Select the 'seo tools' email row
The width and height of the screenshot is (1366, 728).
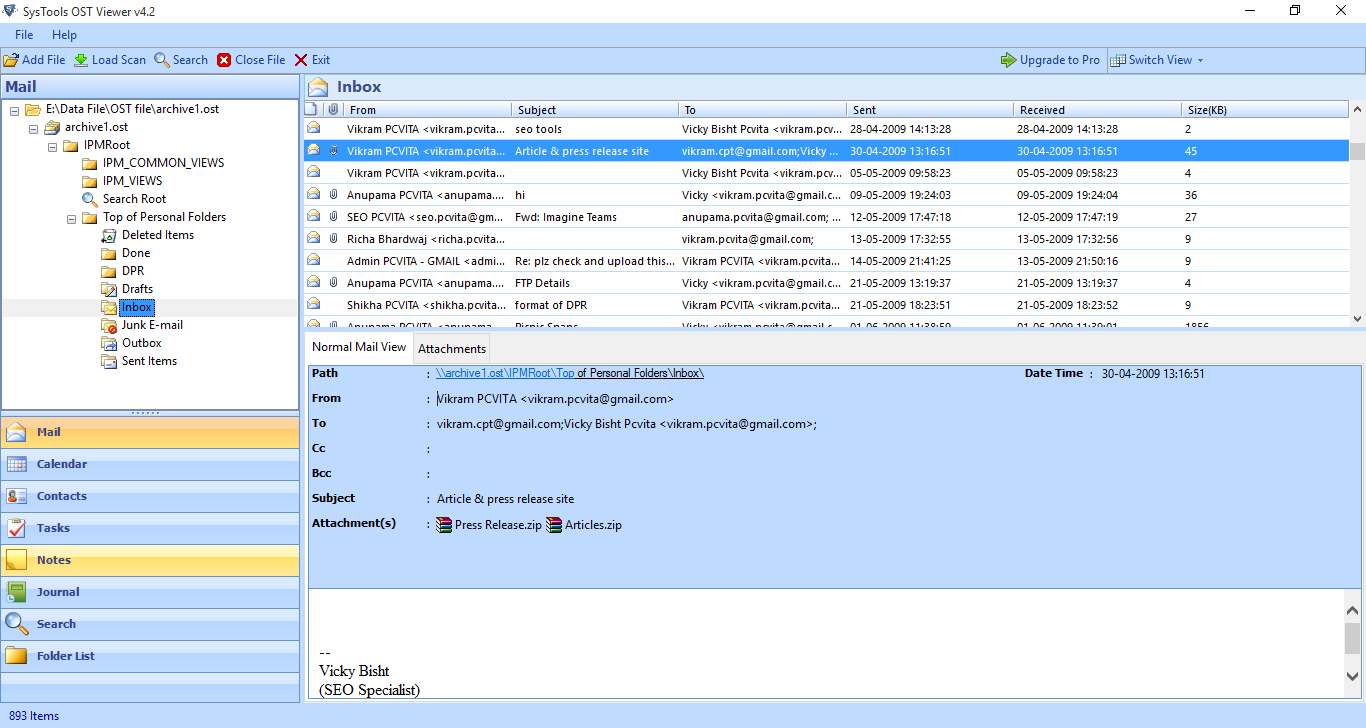click(826, 129)
